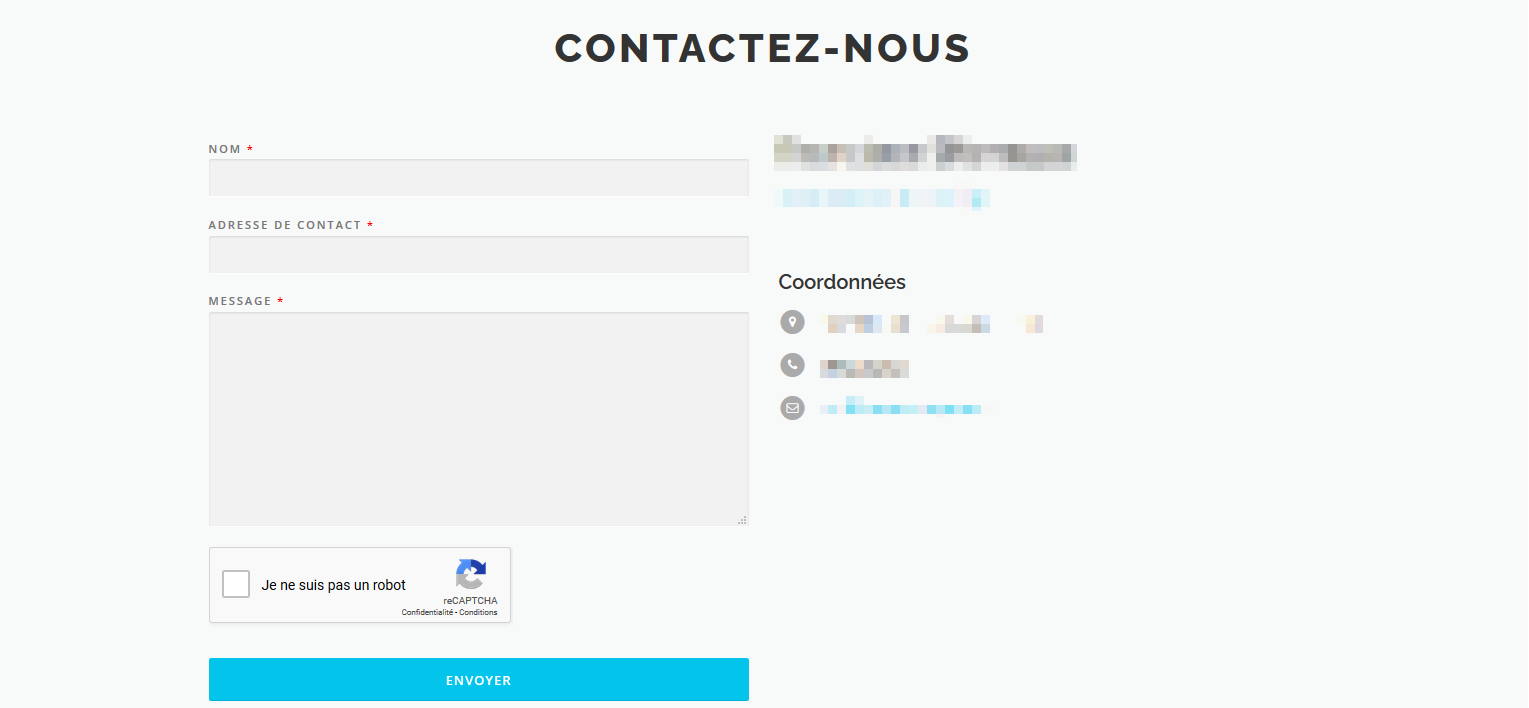
Task: Click the envelope email icon
Action: [x=792, y=408]
